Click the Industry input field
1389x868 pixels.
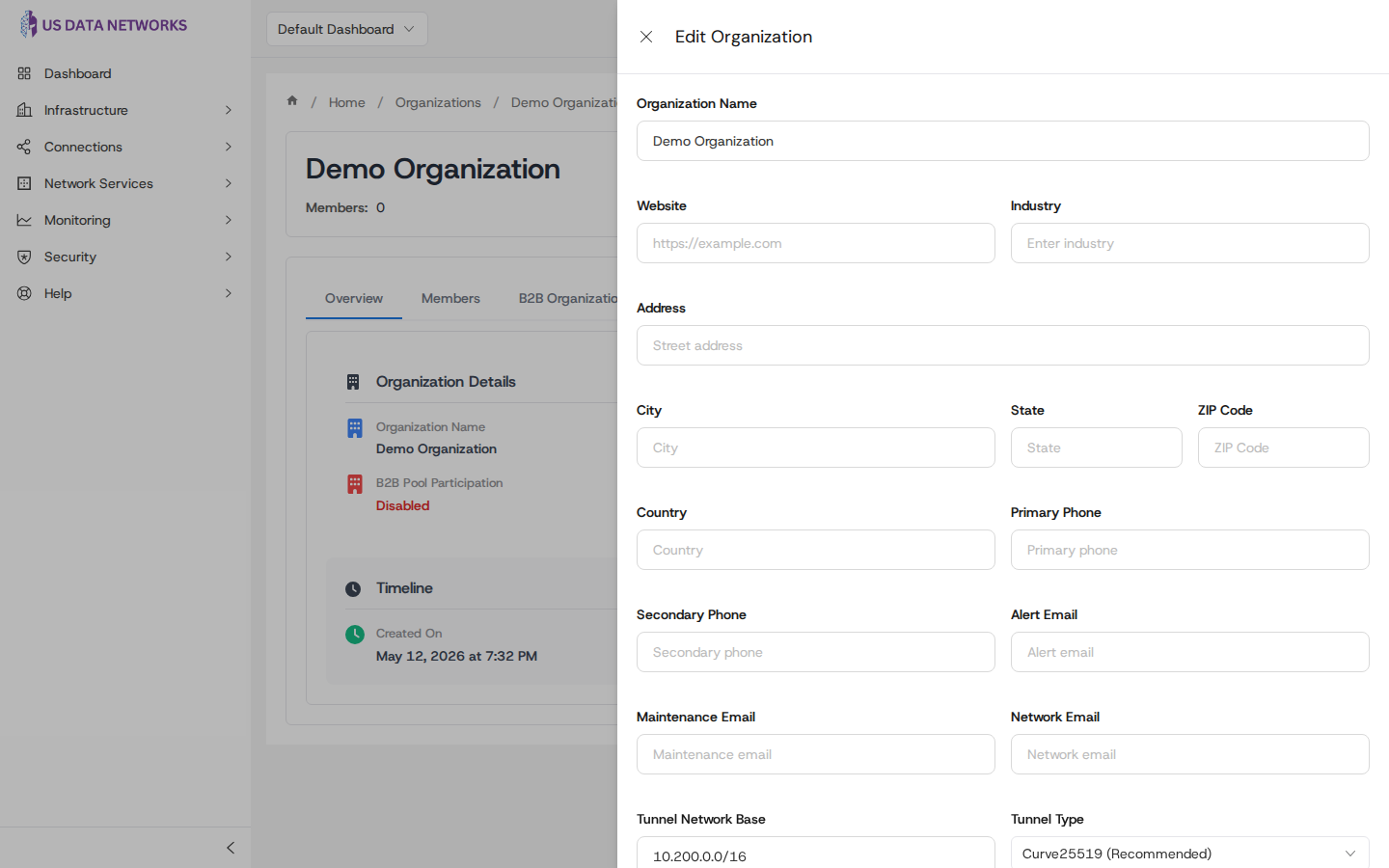click(1190, 243)
